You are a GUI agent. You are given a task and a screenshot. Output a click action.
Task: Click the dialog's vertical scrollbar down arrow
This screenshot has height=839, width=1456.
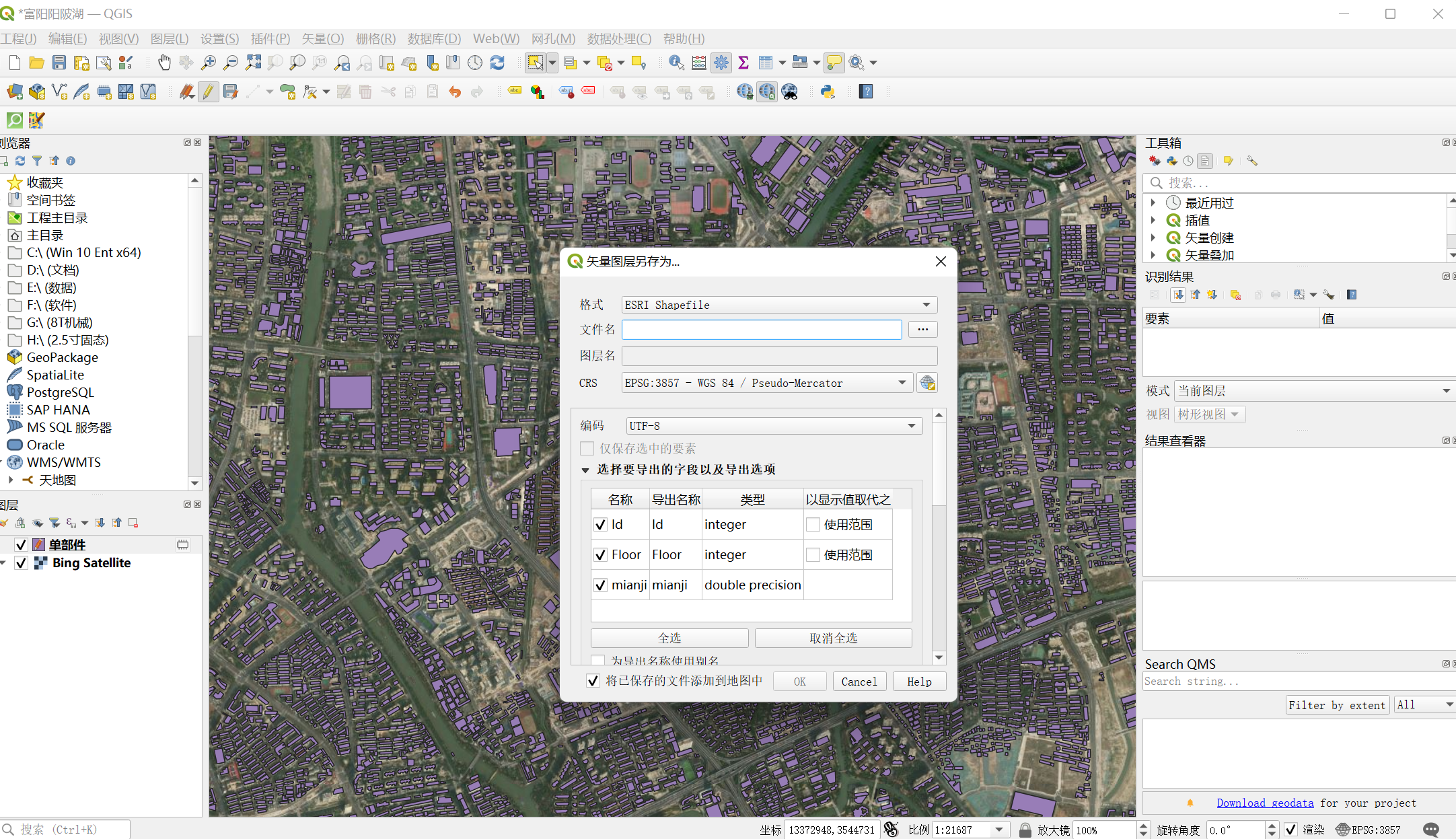point(939,657)
